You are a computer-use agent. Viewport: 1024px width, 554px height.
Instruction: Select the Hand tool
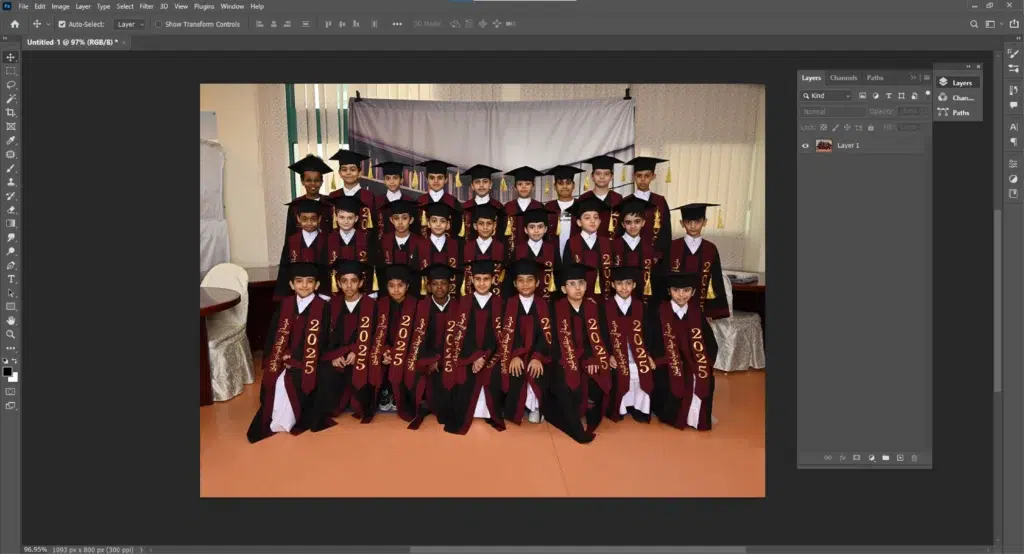pos(11,320)
